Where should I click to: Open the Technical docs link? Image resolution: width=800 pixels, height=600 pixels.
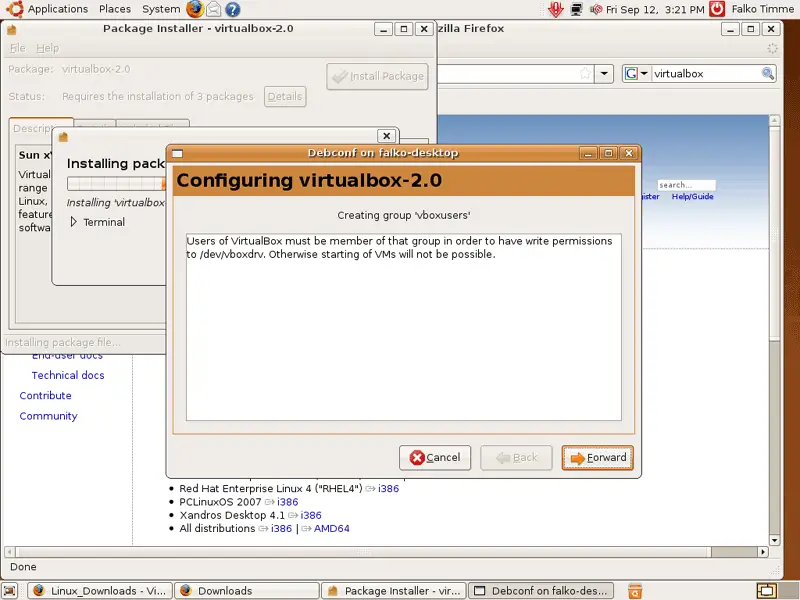click(x=68, y=376)
